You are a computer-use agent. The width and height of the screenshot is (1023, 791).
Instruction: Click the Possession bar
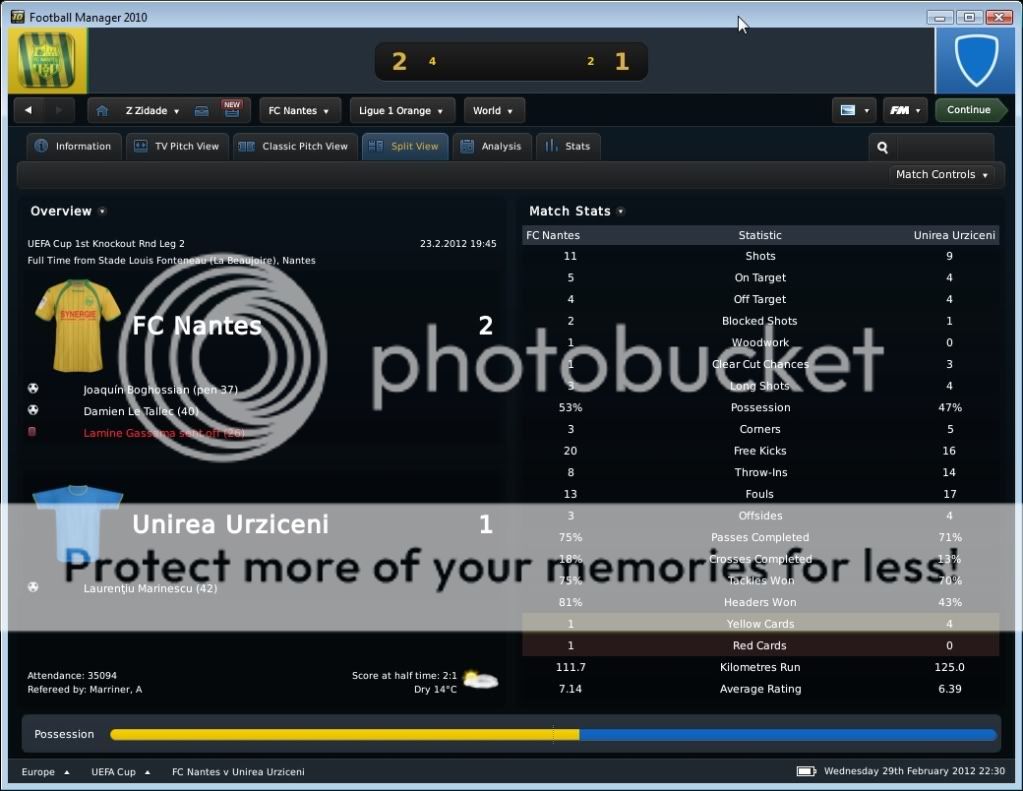tap(552, 735)
